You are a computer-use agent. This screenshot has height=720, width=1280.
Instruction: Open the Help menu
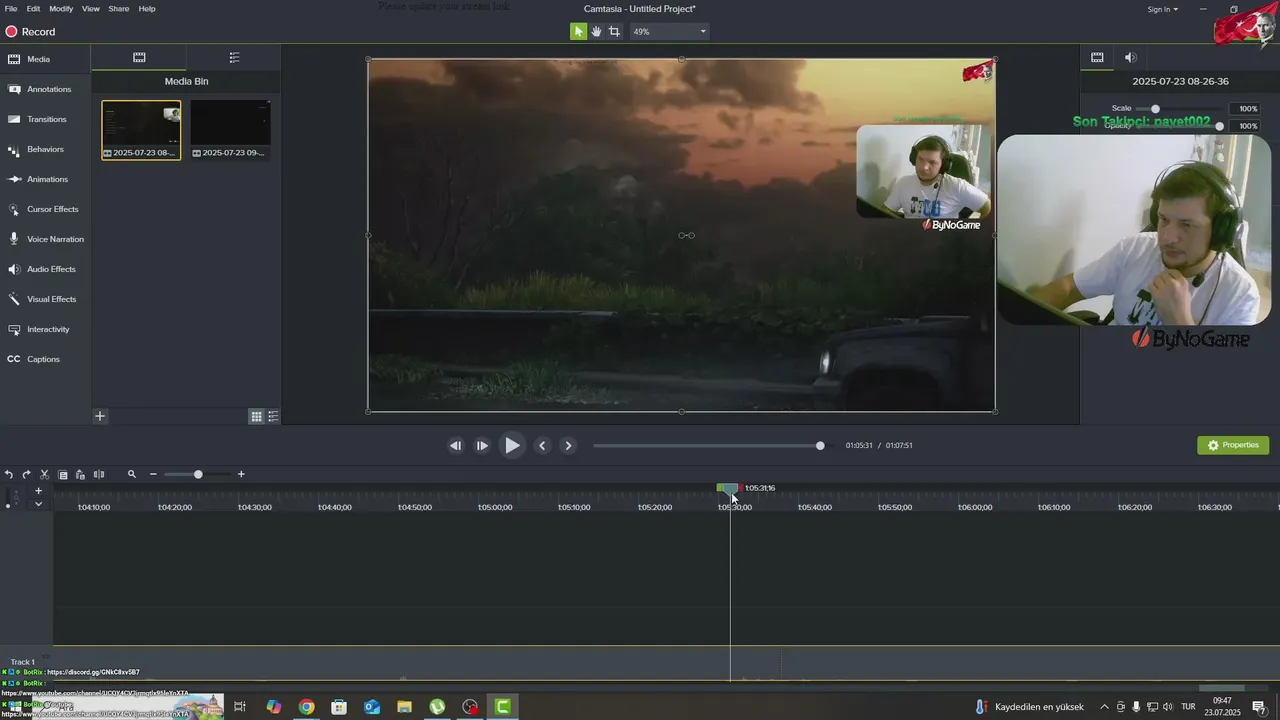[x=147, y=9]
